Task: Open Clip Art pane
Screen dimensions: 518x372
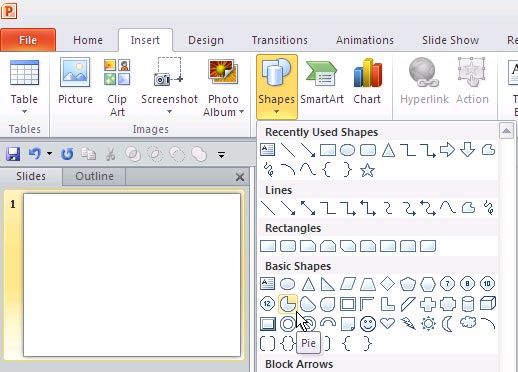Action: pos(117,87)
